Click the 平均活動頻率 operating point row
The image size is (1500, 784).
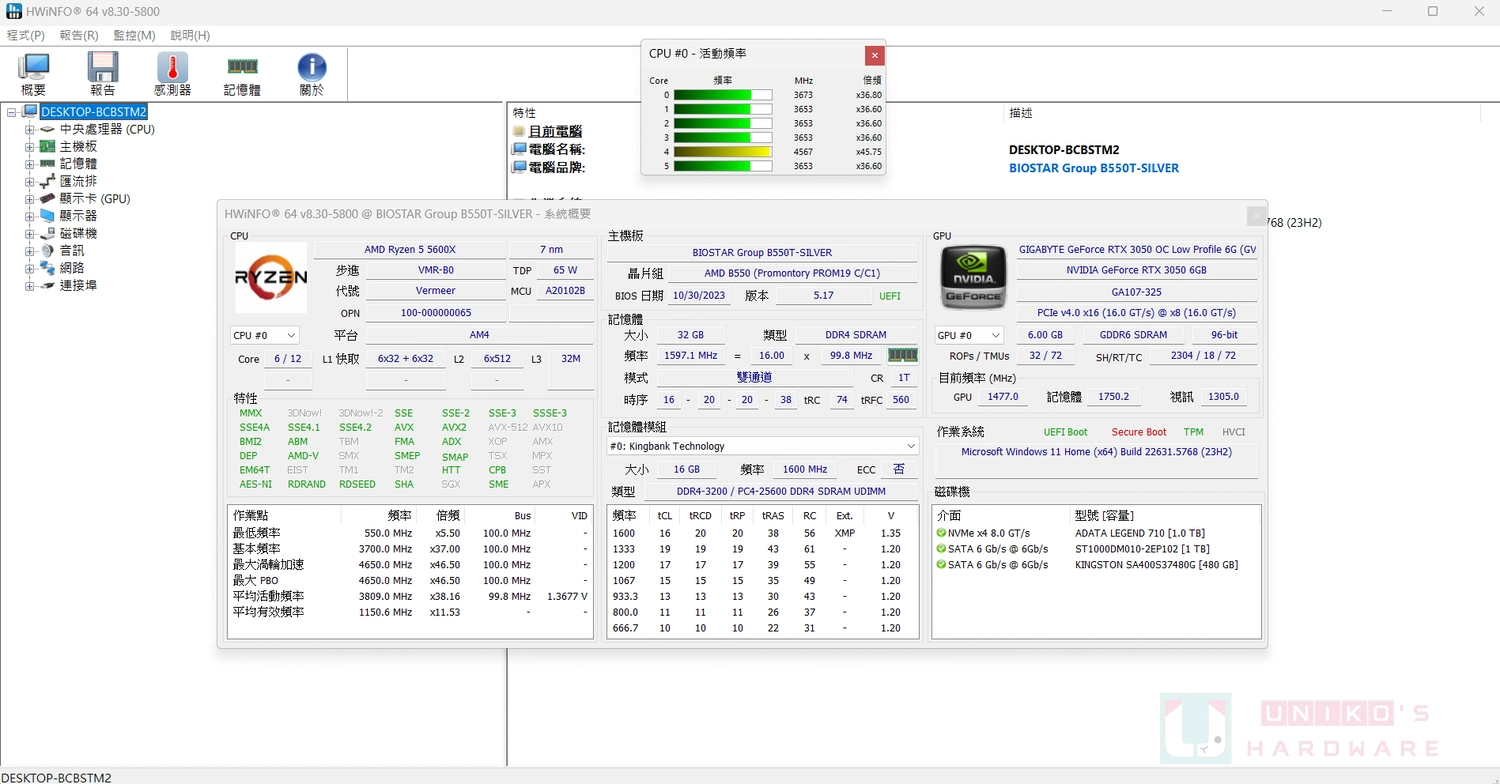[410, 596]
